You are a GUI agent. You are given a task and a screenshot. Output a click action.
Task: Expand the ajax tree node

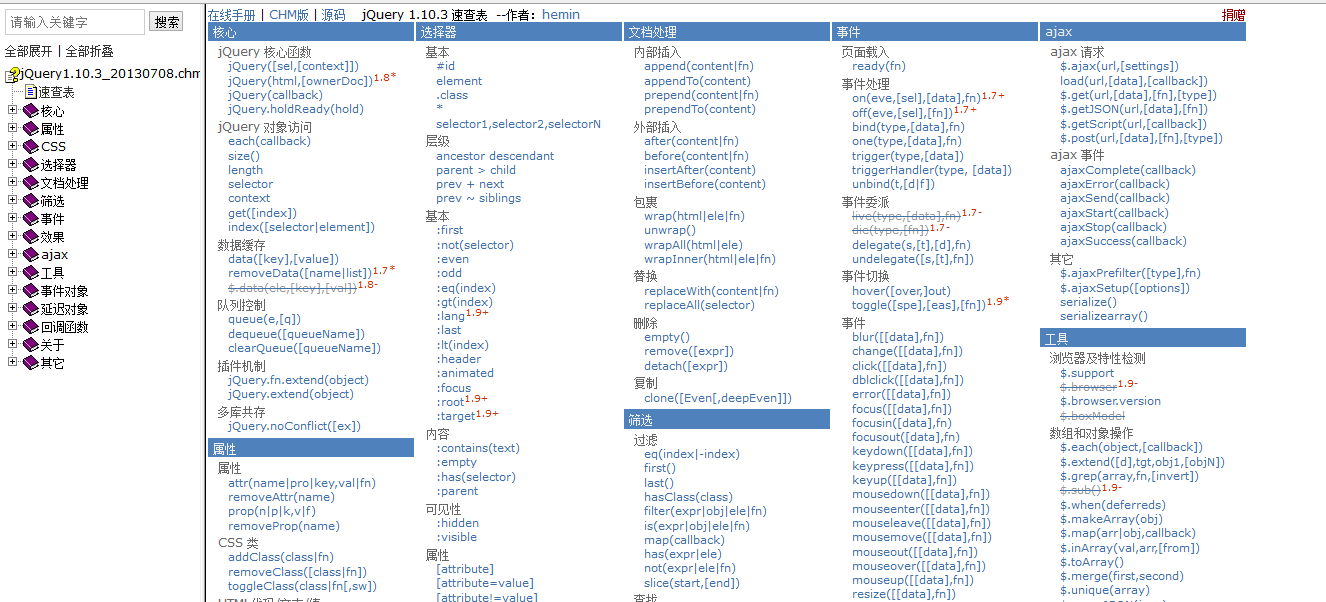(12, 255)
